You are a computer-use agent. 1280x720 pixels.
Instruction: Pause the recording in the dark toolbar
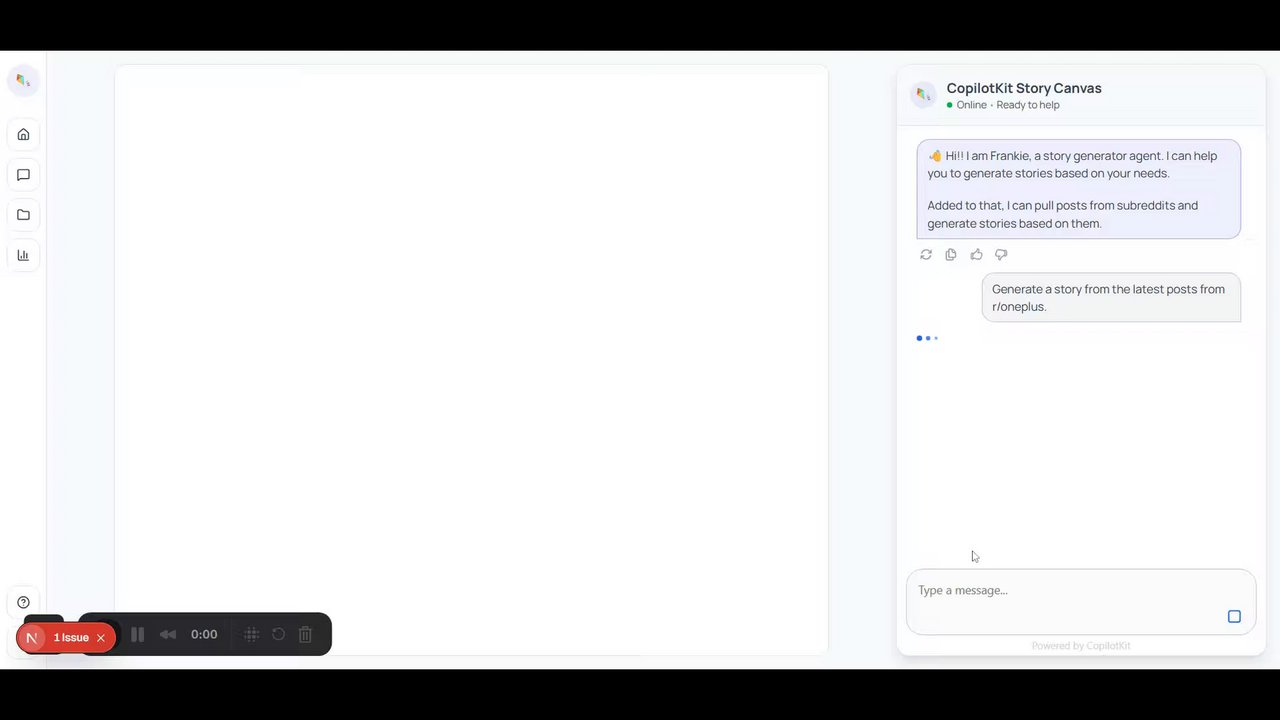pyautogui.click(x=138, y=634)
